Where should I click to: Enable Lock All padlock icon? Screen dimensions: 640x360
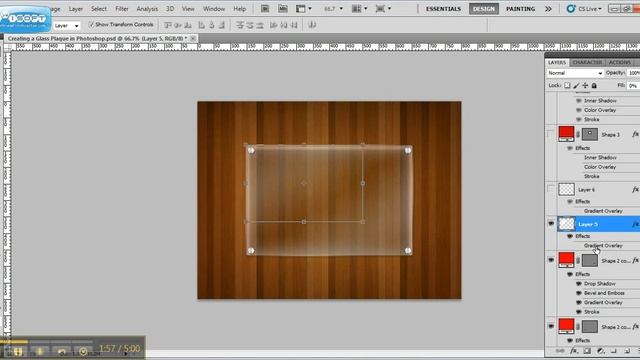click(594, 85)
